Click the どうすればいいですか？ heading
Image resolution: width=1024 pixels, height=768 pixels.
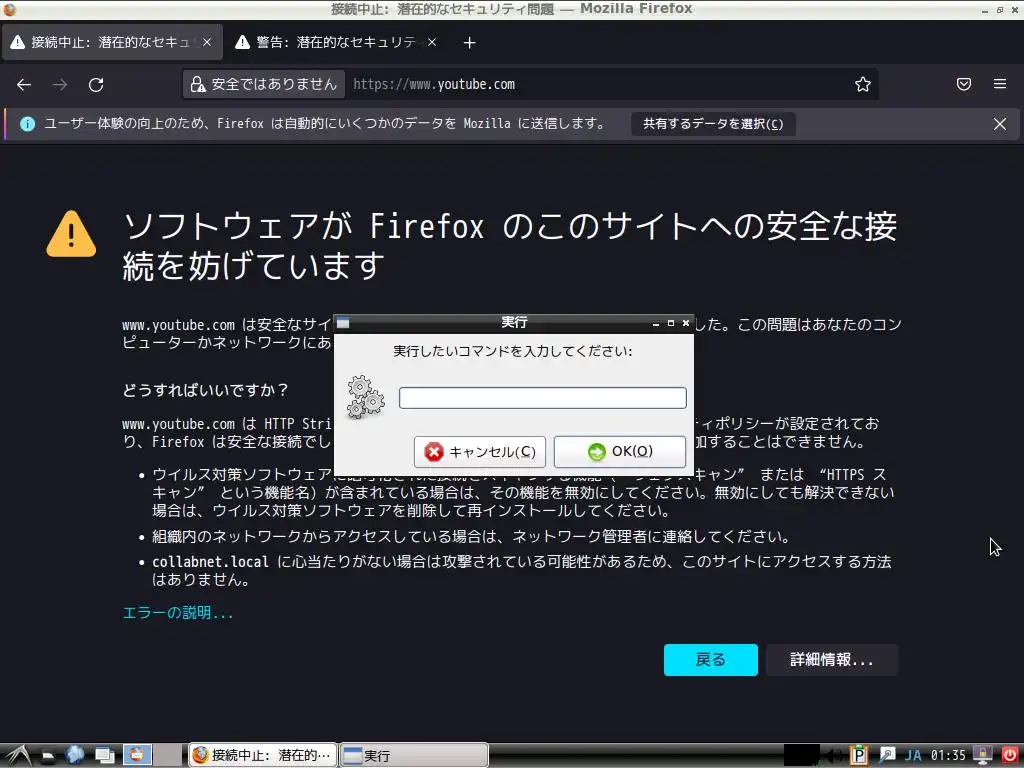(x=205, y=390)
